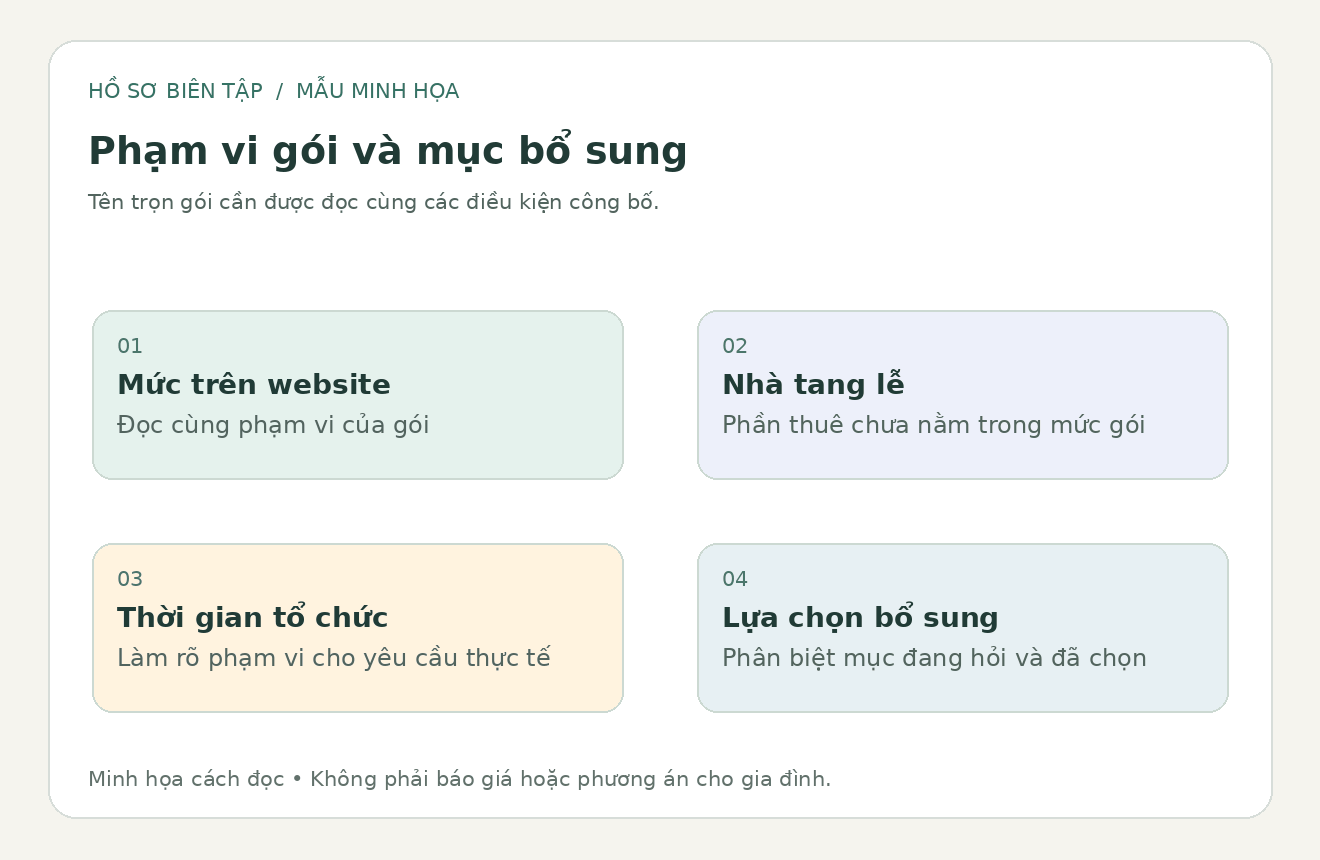Image resolution: width=1320 pixels, height=860 pixels.
Task: Click text 'Đọc cùng phạm vi của gói'
Action: [x=273, y=426]
